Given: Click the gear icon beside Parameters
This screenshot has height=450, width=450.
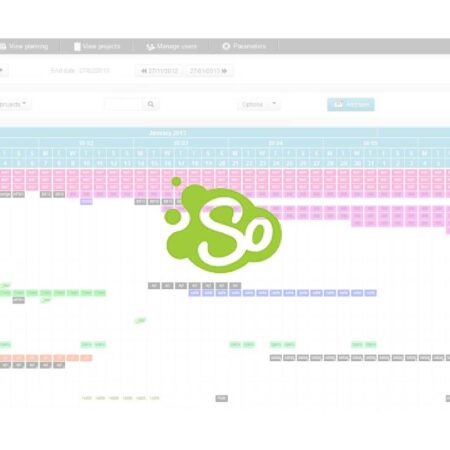Looking at the screenshot, I should (x=226, y=46).
